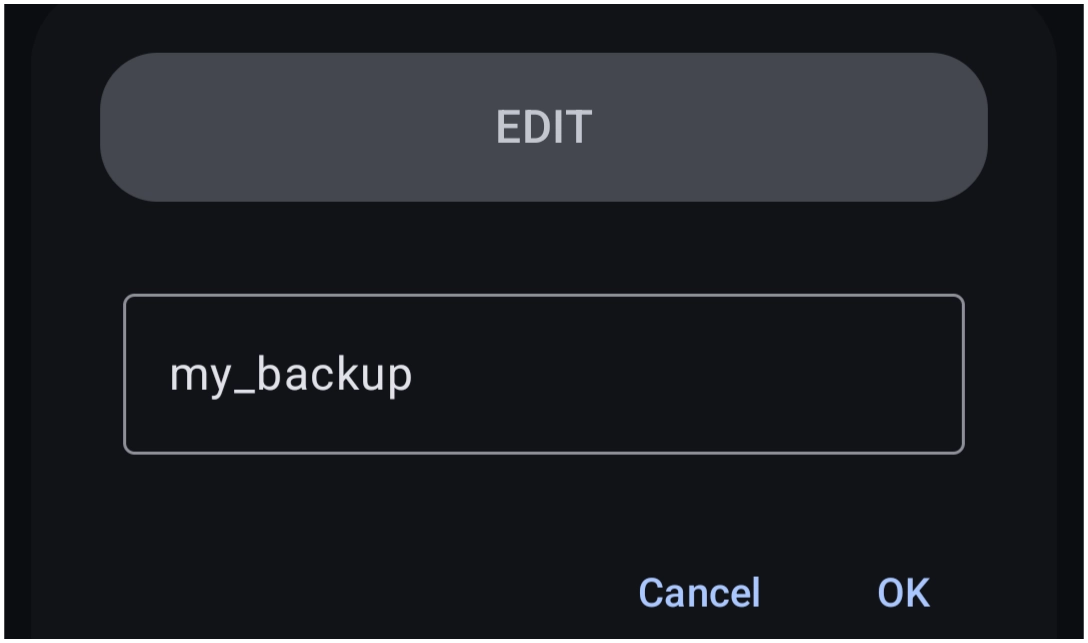Submit the dialog using OK

coord(903,593)
